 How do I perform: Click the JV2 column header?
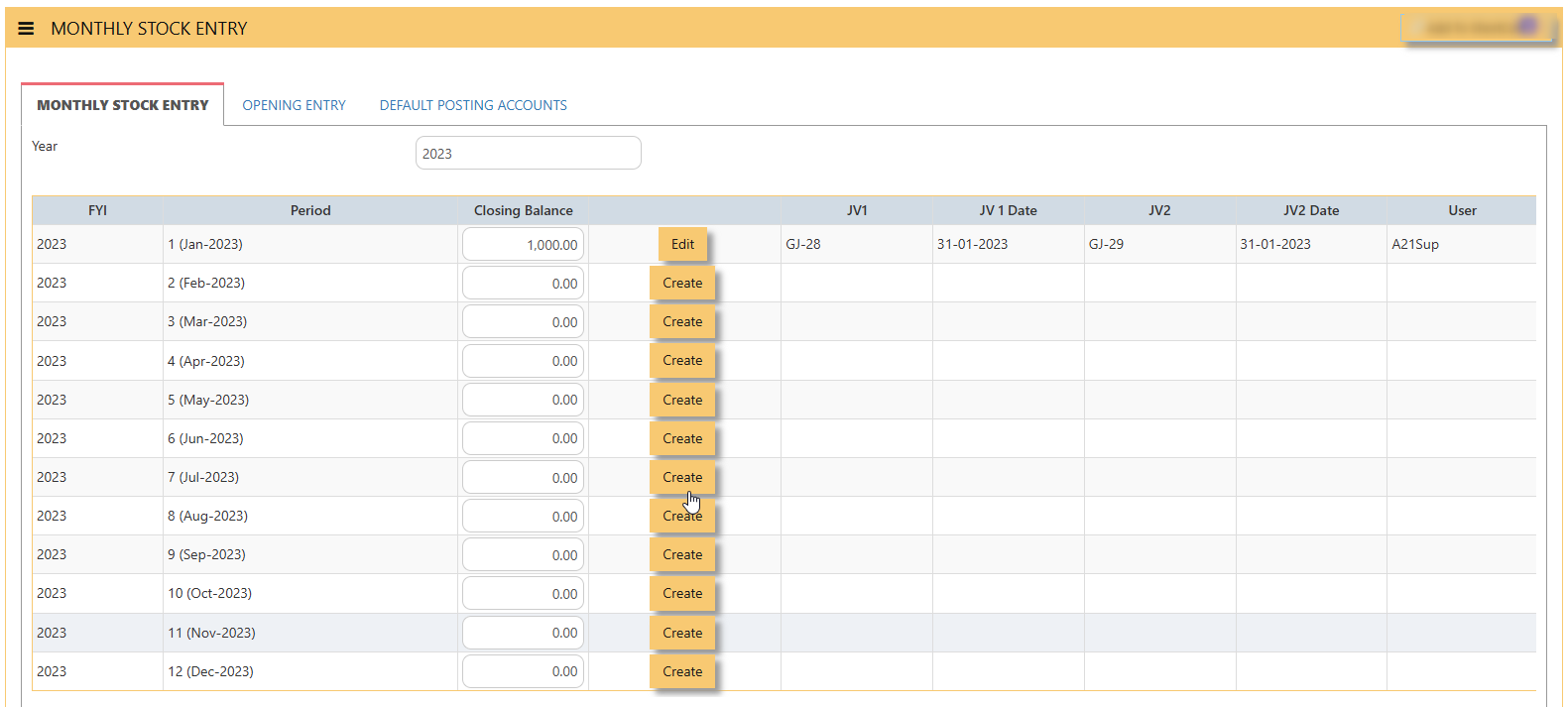click(1159, 210)
